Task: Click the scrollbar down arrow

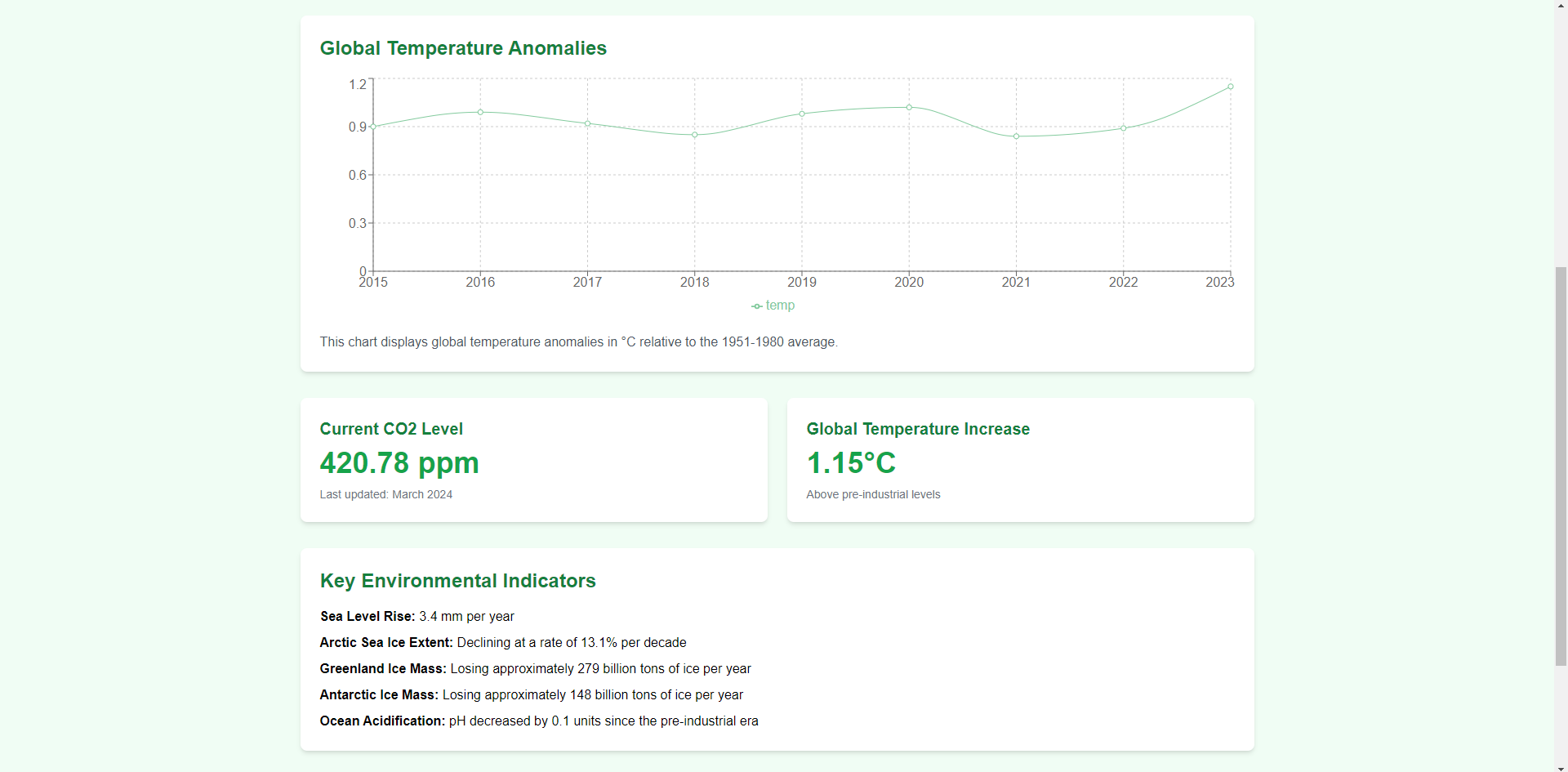Action: (1561, 766)
